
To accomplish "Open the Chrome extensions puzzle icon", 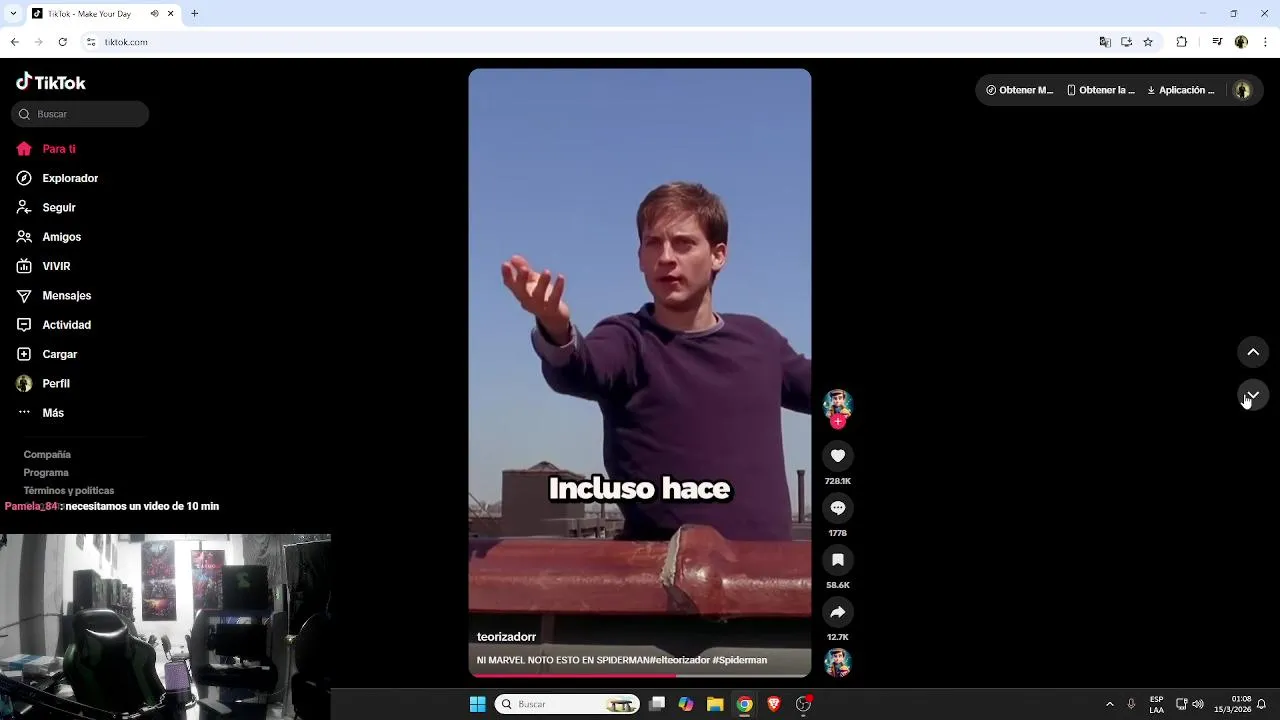I will (1181, 42).
